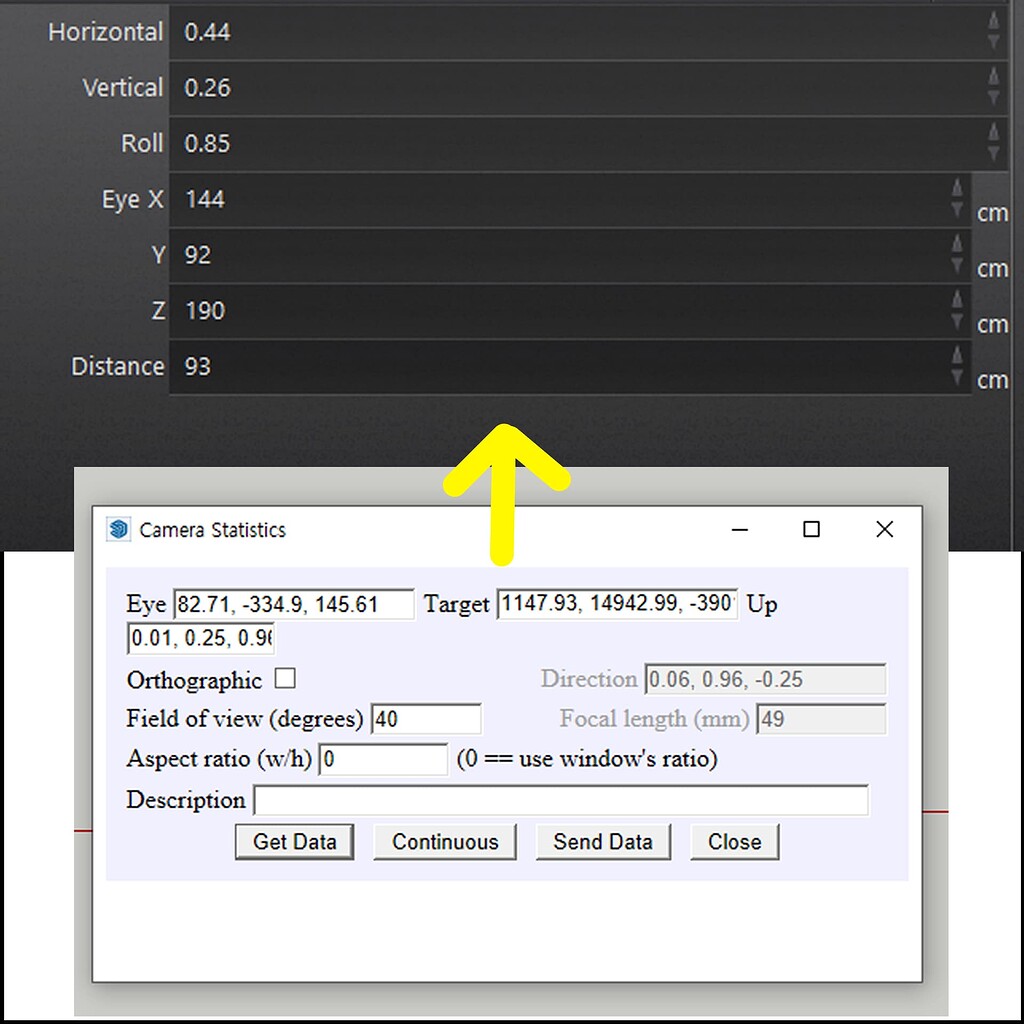Activate Continuous mode button
Image resolution: width=1024 pixels, height=1024 pixels.
(444, 841)
